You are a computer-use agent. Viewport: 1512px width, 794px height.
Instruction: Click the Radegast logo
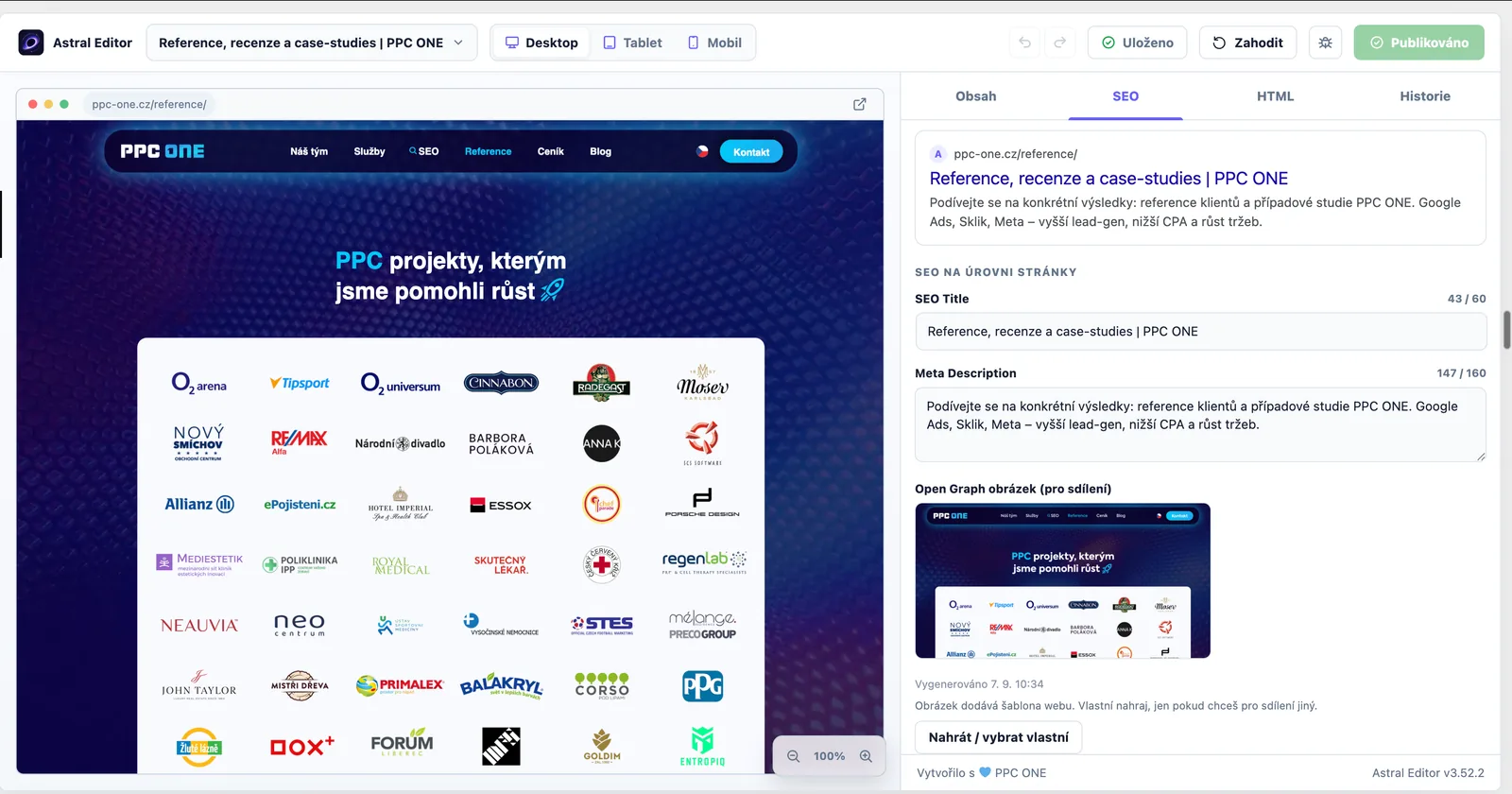pos(602,383)
